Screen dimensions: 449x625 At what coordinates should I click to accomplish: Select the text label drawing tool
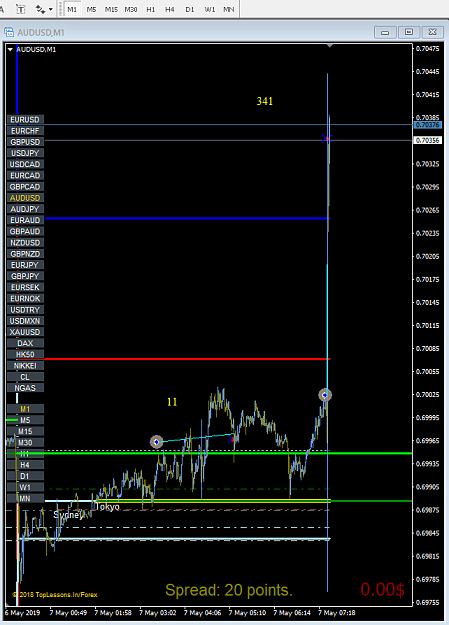[x=20, y=9]
